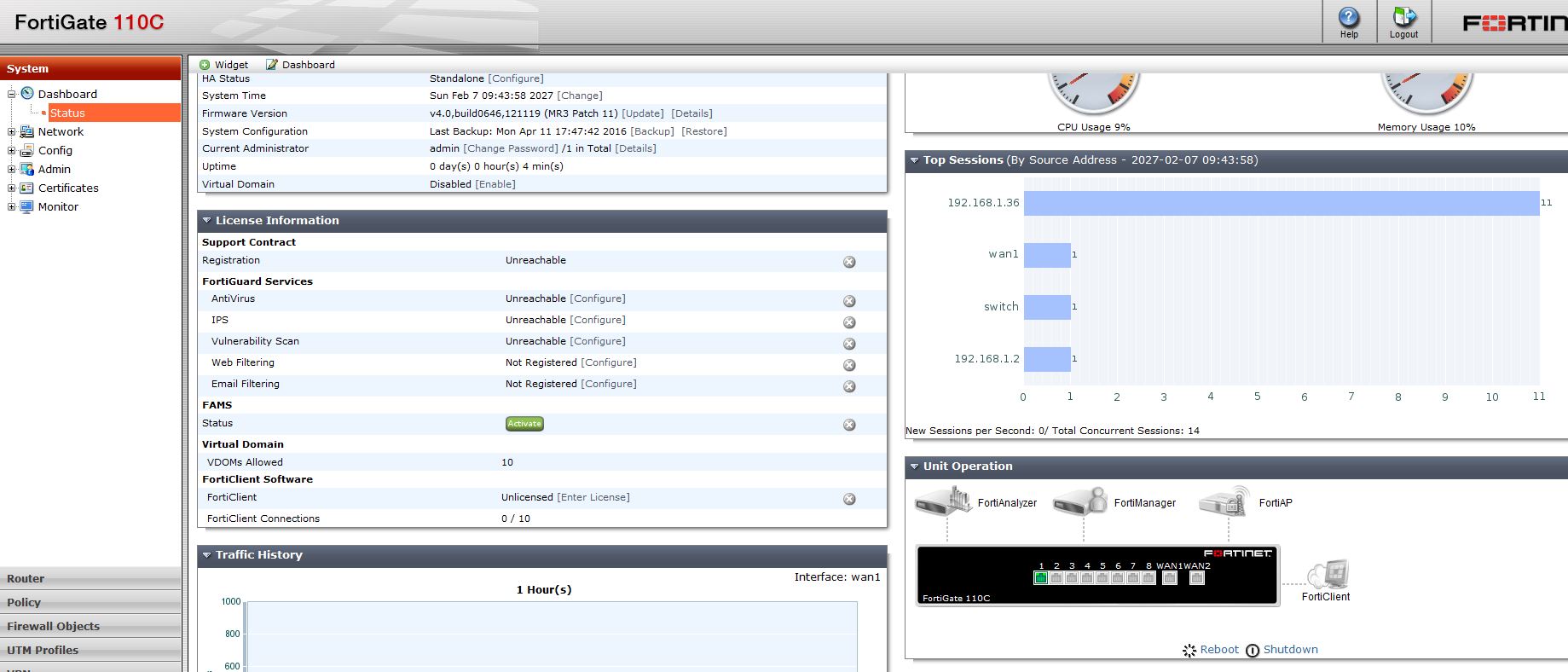The width and height of the screenshot is (1568, 672).
Task: Collapse the Unit Operation widget
Action: (x=914, y=466)
